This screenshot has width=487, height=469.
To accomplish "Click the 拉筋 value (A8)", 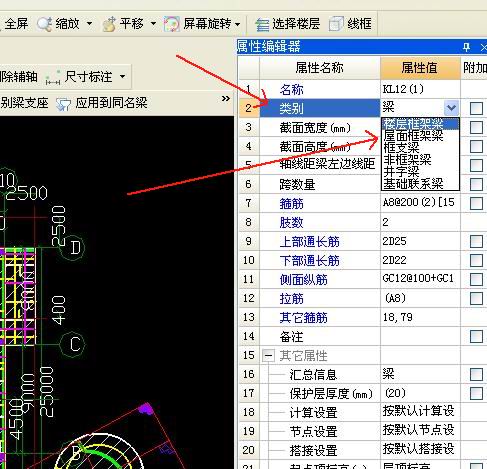I will (420, 298).
